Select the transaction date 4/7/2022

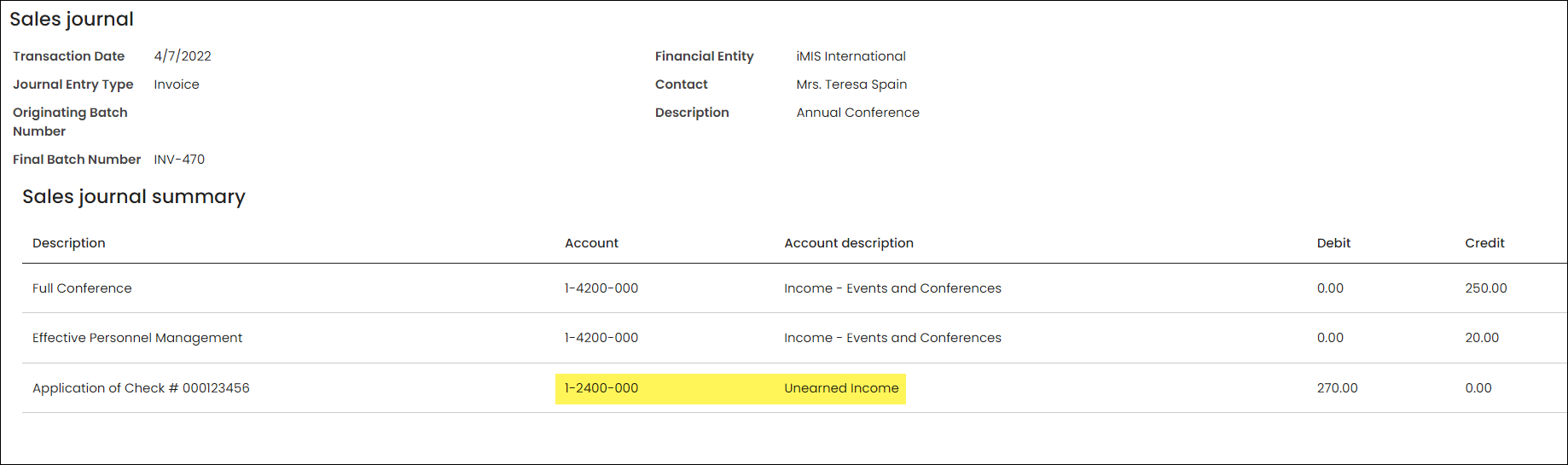[x=183, y=56]
